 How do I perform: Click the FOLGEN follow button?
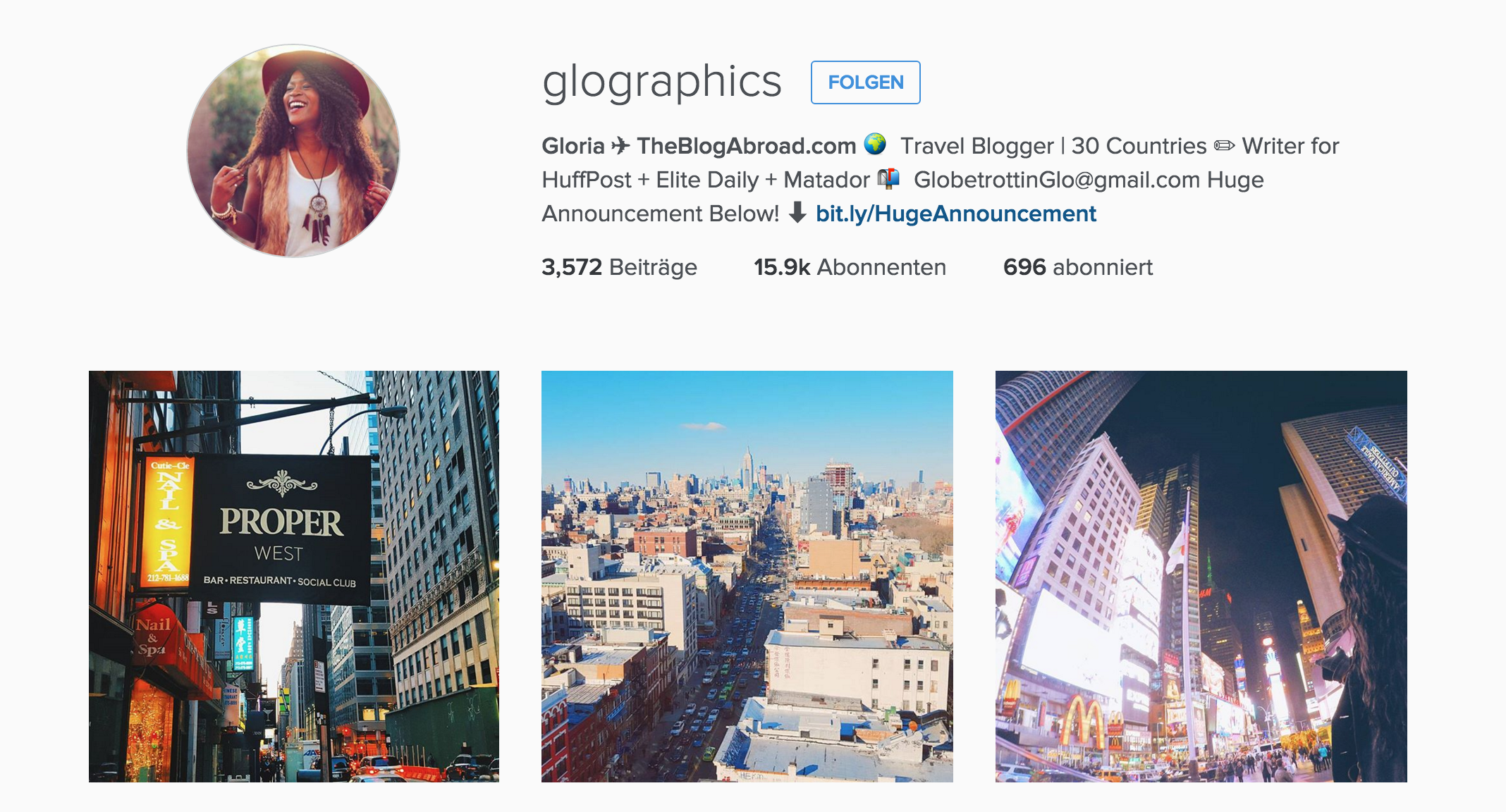tap(865, 82)
